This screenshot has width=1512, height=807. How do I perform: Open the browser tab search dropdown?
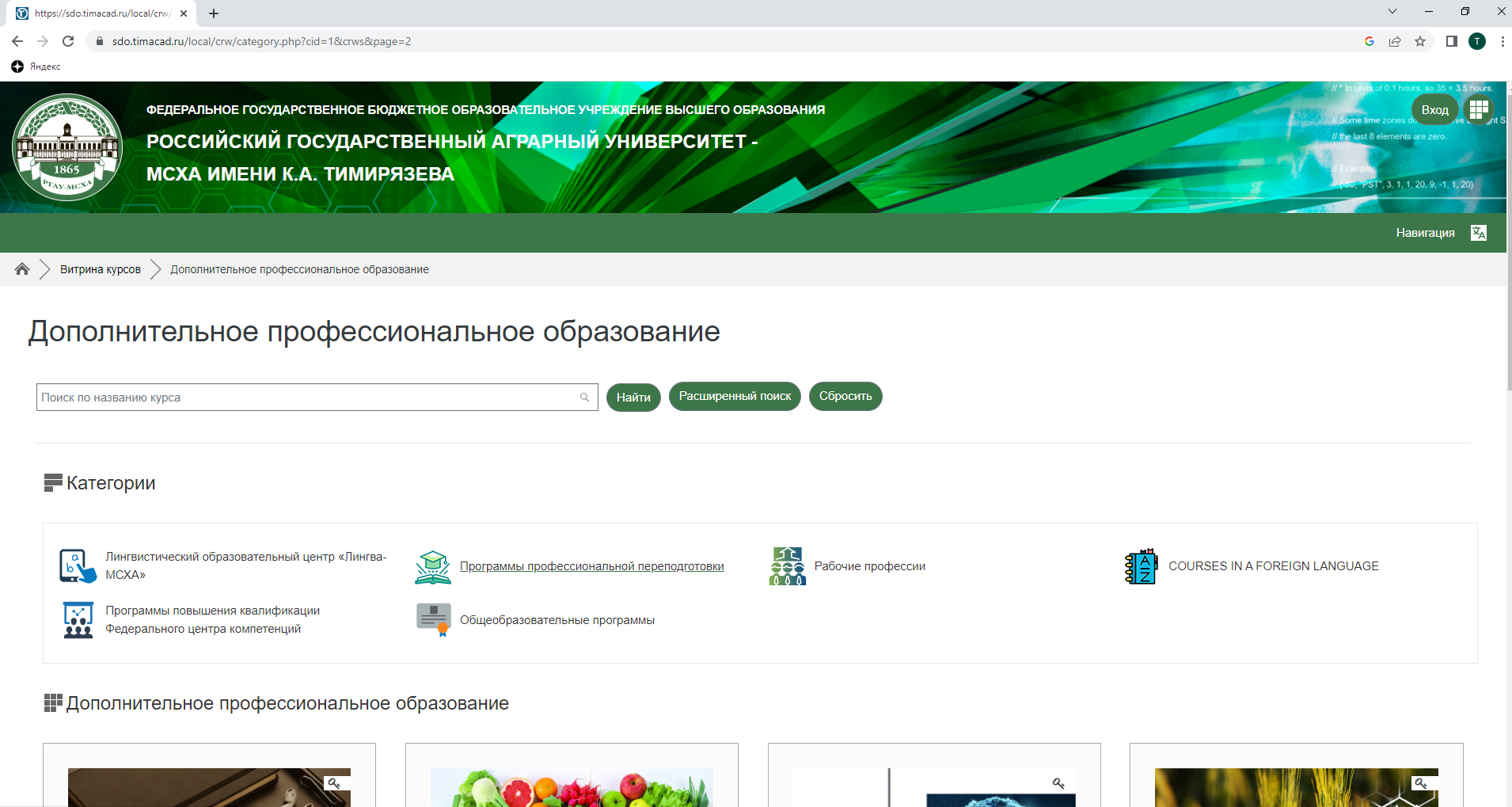(x=1392, y=12)
